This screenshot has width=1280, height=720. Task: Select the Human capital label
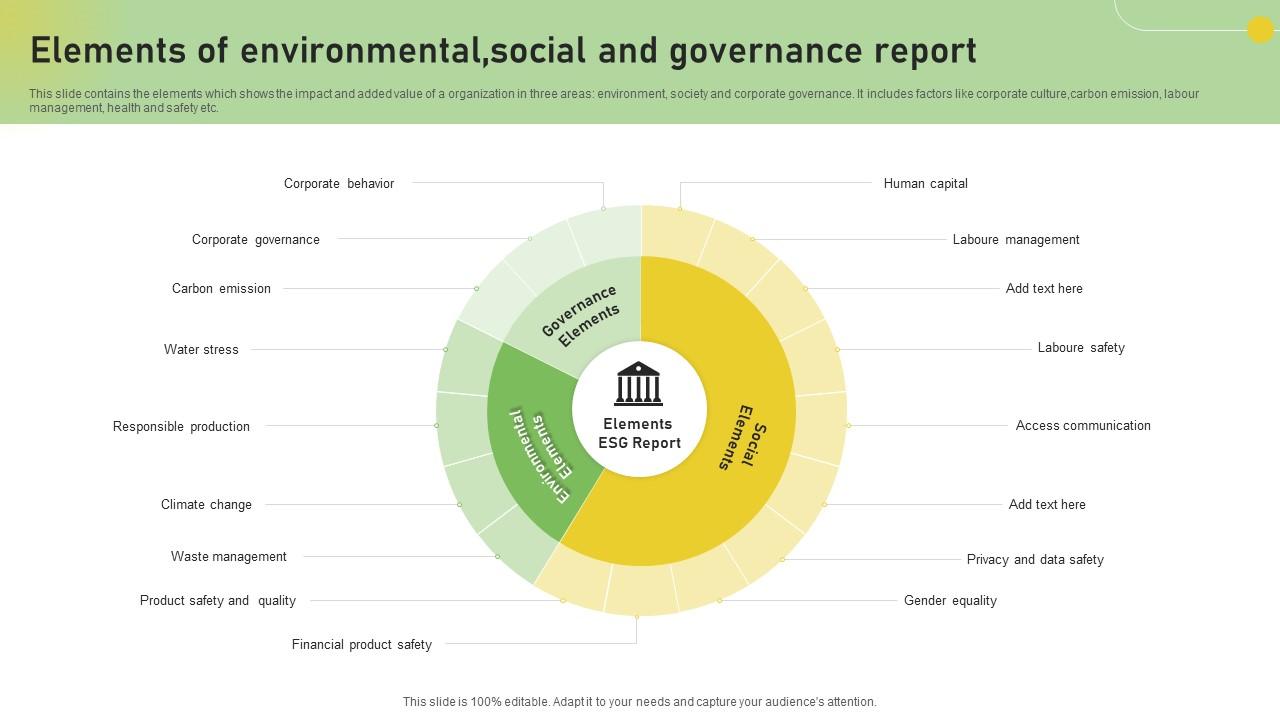926,183
